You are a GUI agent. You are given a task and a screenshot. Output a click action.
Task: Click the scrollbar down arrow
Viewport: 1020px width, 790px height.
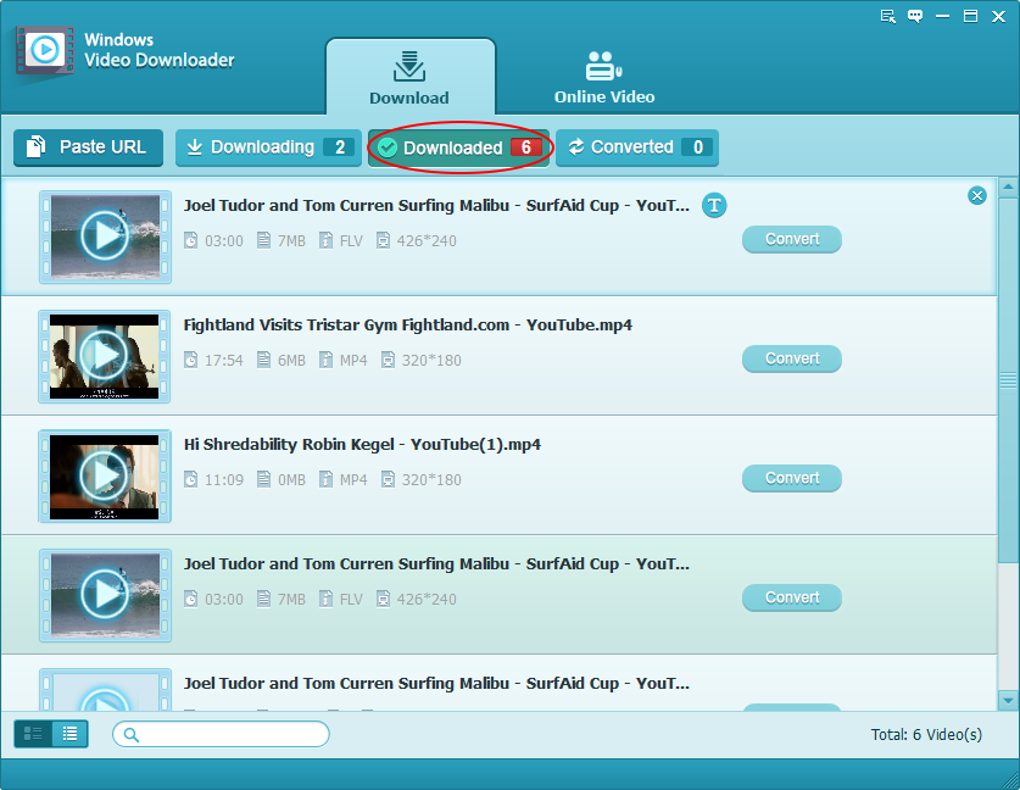(x=1008, y=701)
